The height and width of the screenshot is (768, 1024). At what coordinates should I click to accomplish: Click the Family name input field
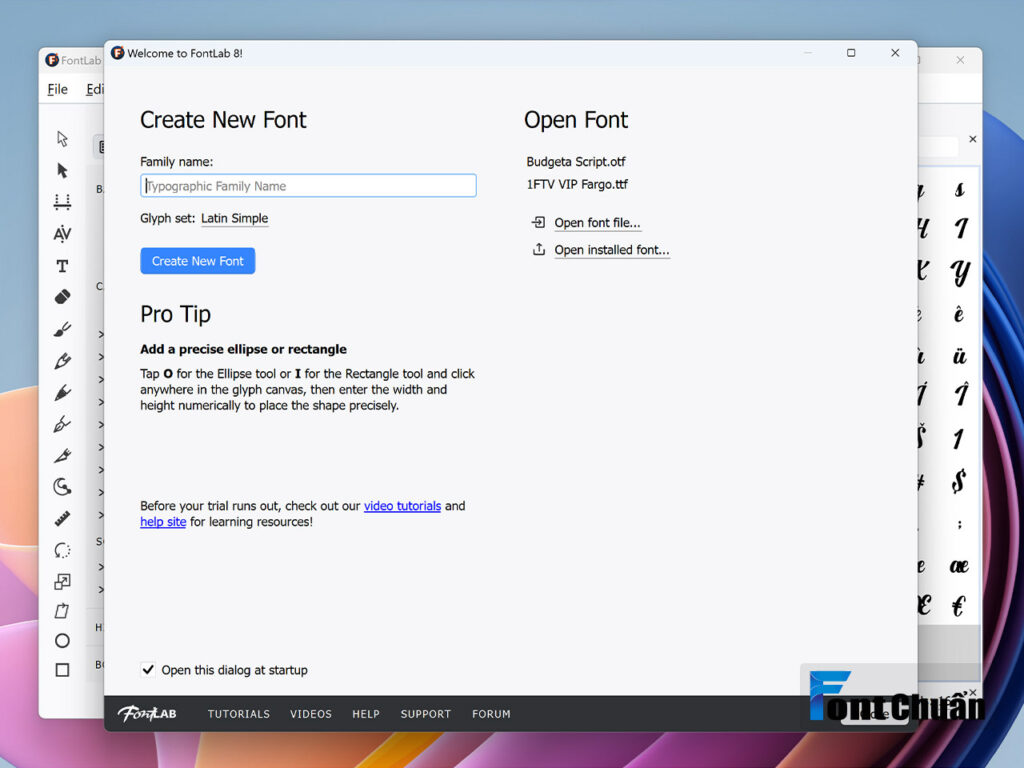(x=308, y=185)
